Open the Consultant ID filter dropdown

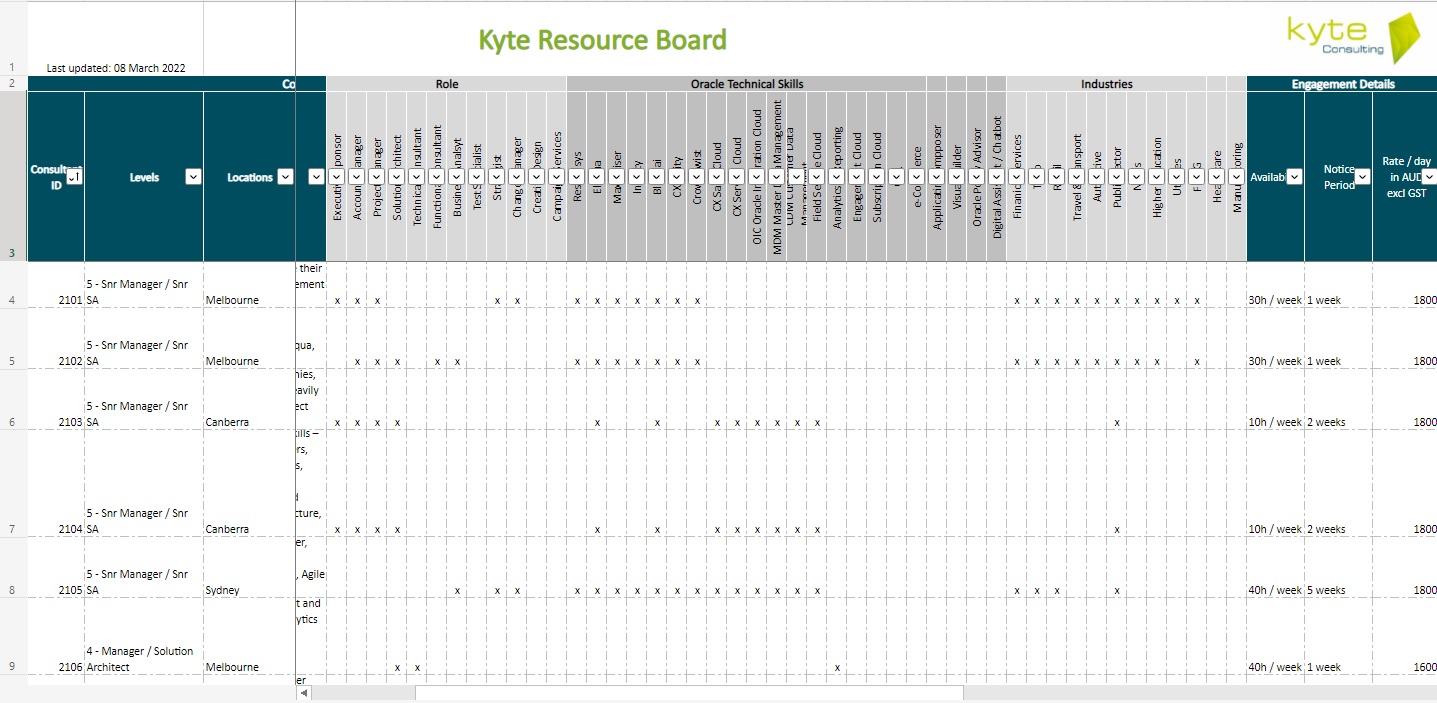[74, 177]
